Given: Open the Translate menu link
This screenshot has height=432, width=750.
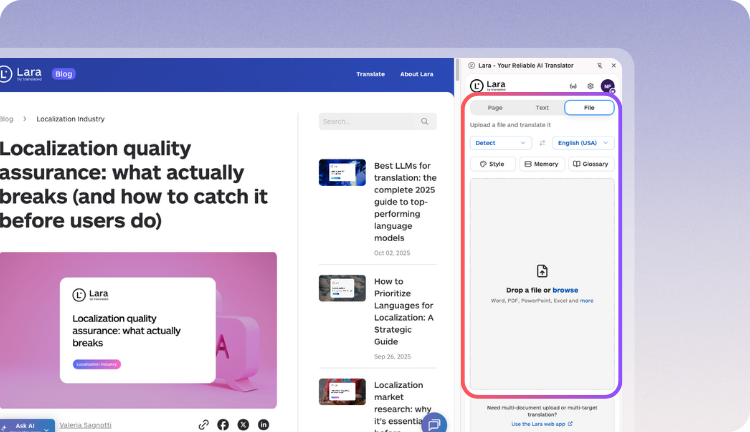Looking at the screenshot, I should point(370,74).
